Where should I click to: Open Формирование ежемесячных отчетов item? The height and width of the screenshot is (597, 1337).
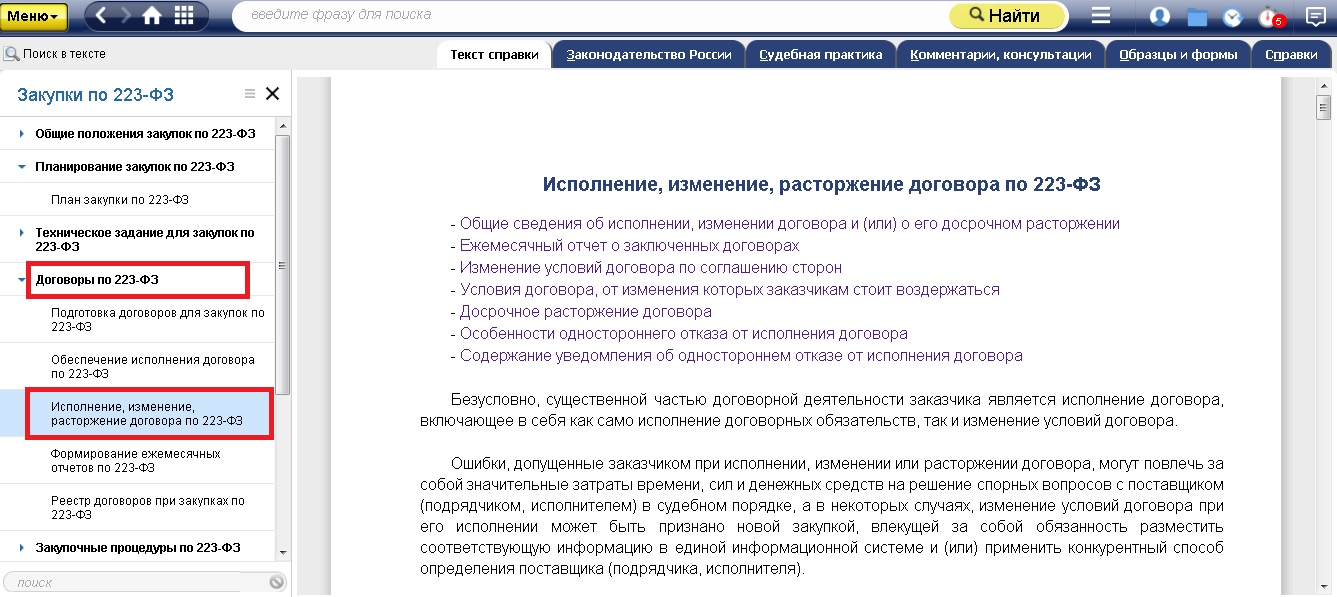click(x=136, y=460)
